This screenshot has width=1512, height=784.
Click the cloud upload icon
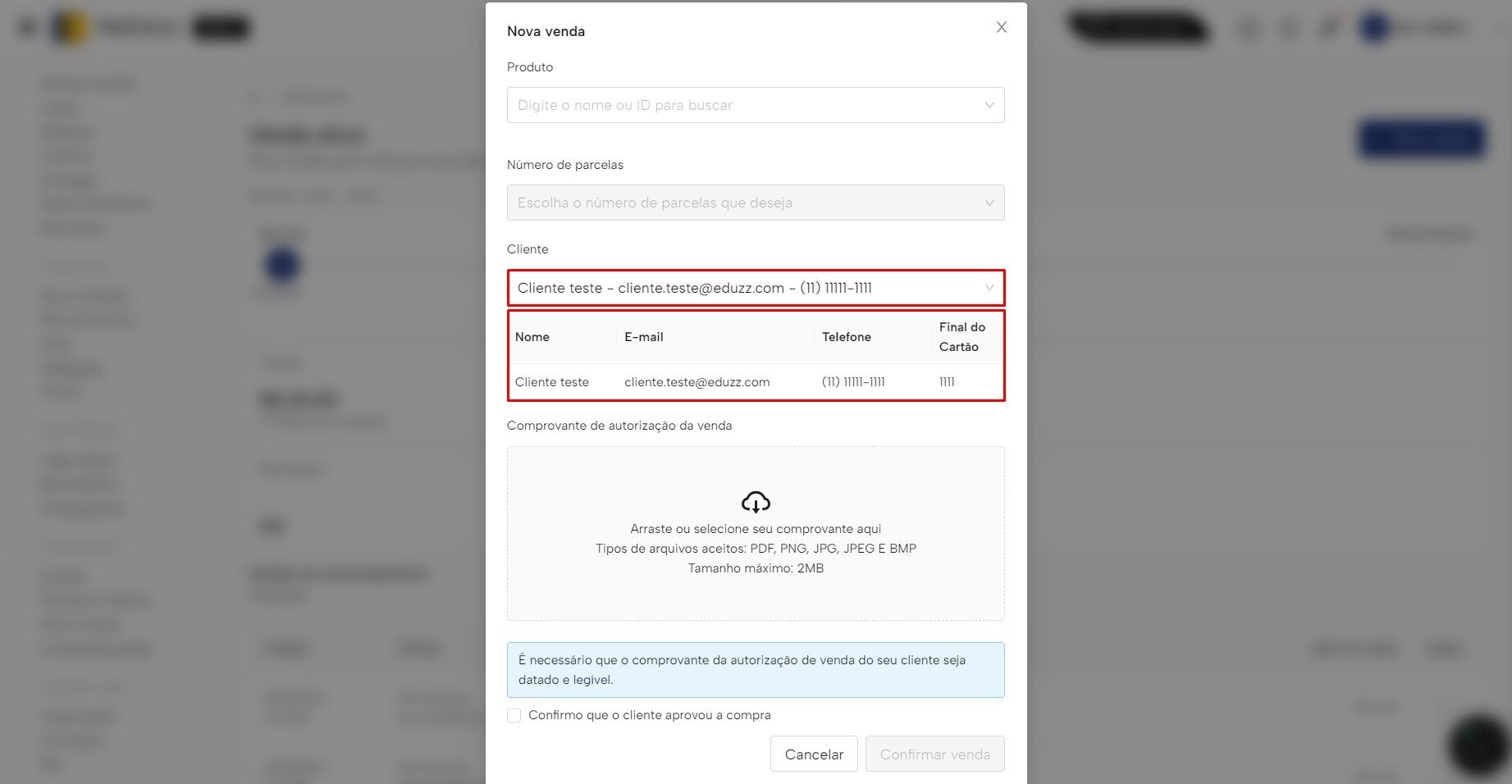756,501
